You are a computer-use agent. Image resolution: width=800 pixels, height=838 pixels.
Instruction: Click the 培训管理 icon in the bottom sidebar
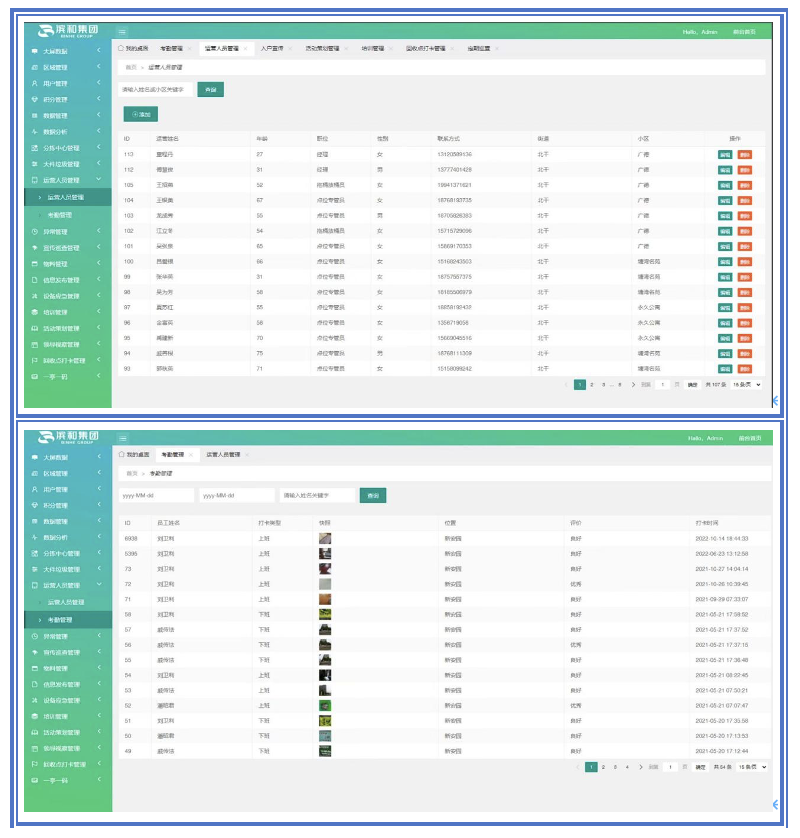[35, 716]
